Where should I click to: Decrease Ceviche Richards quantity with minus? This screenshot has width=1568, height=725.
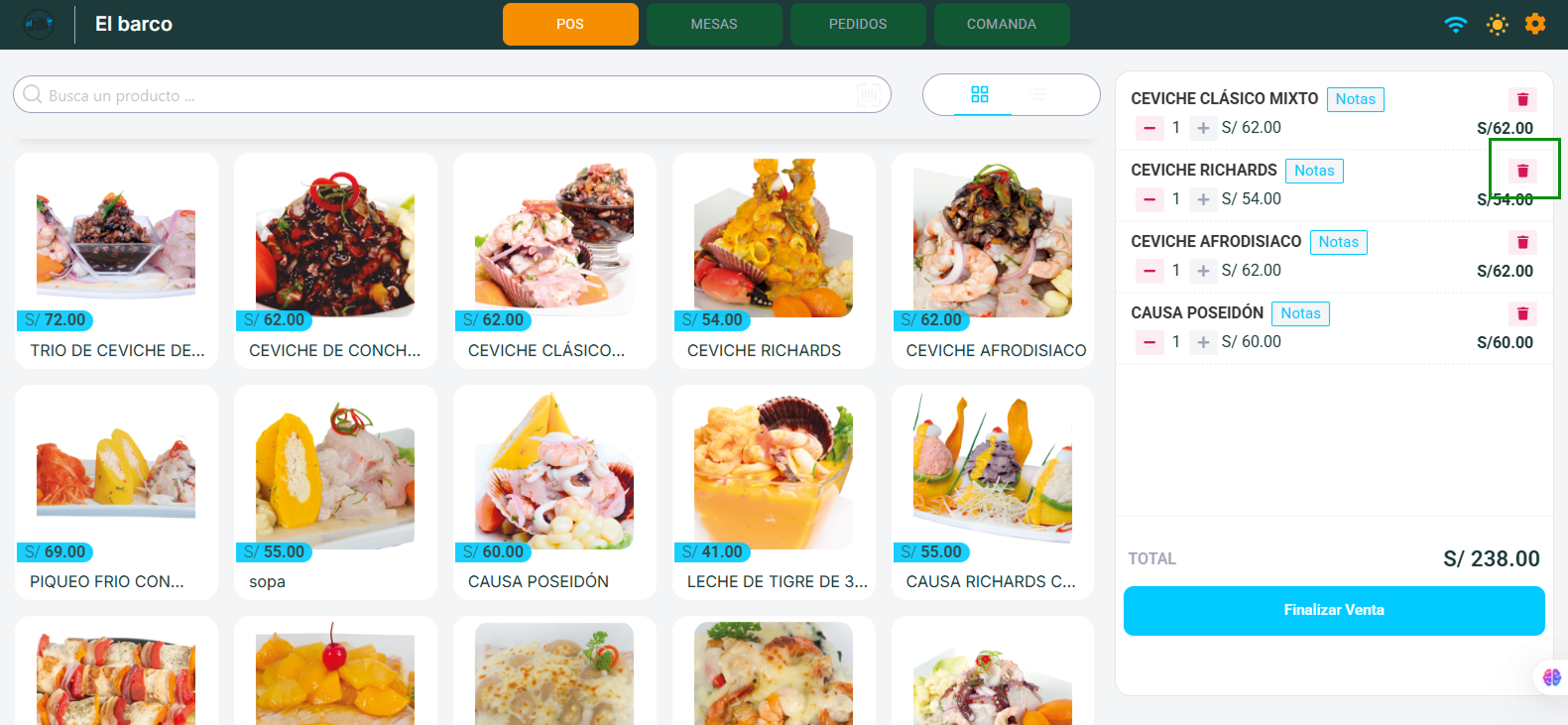click(x=1149, y=199)
